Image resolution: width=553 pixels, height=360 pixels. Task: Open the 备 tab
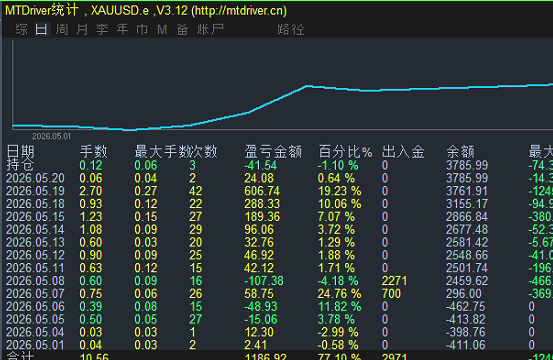click(x=182, y=29)
